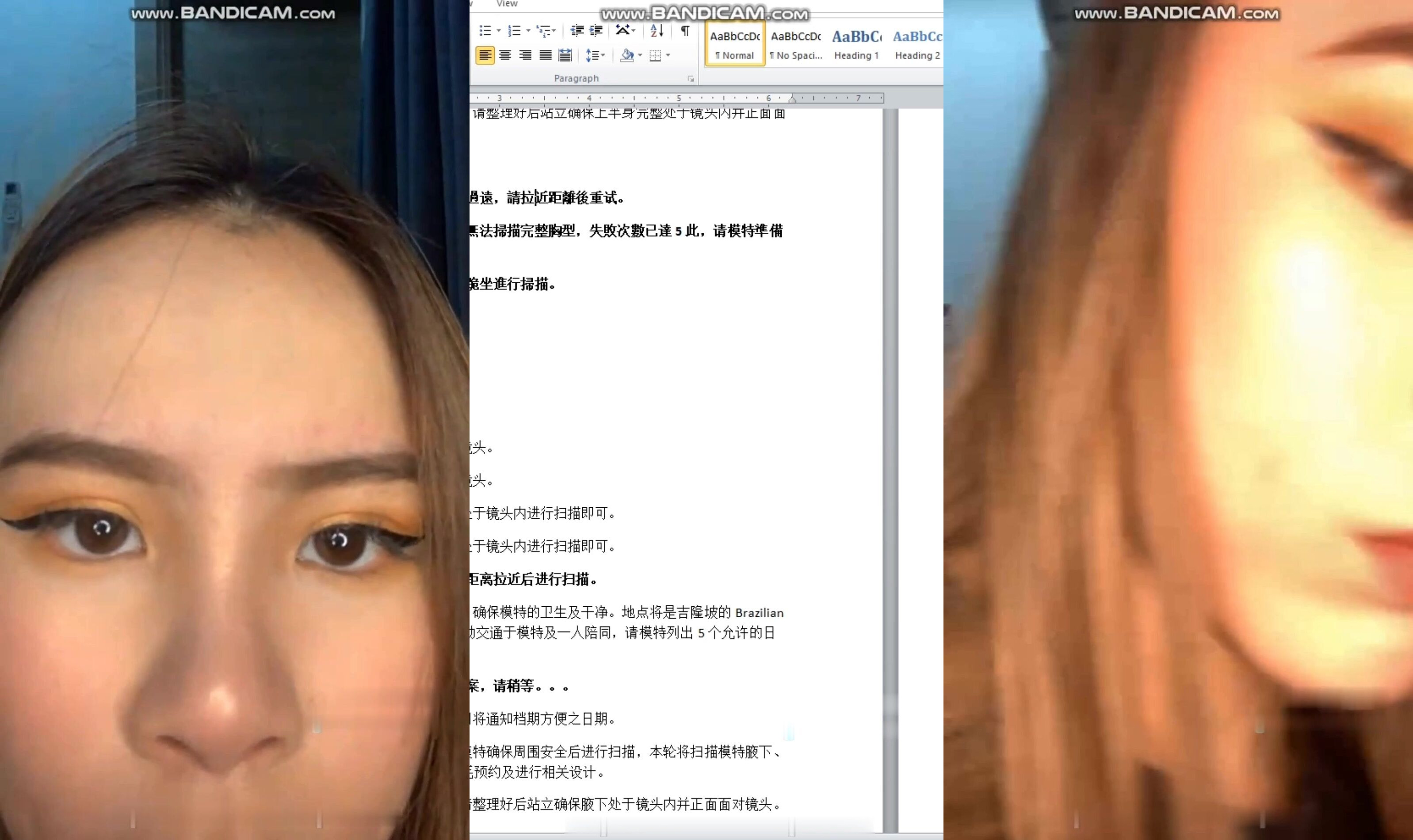
Task: Open the Shading color dropdown arrow
Action: pyautogui.click(x=640, y=55)
